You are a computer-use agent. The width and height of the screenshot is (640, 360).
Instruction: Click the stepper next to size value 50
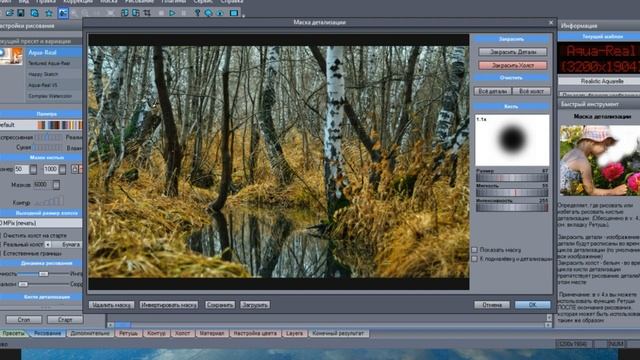tap(33, 169)
